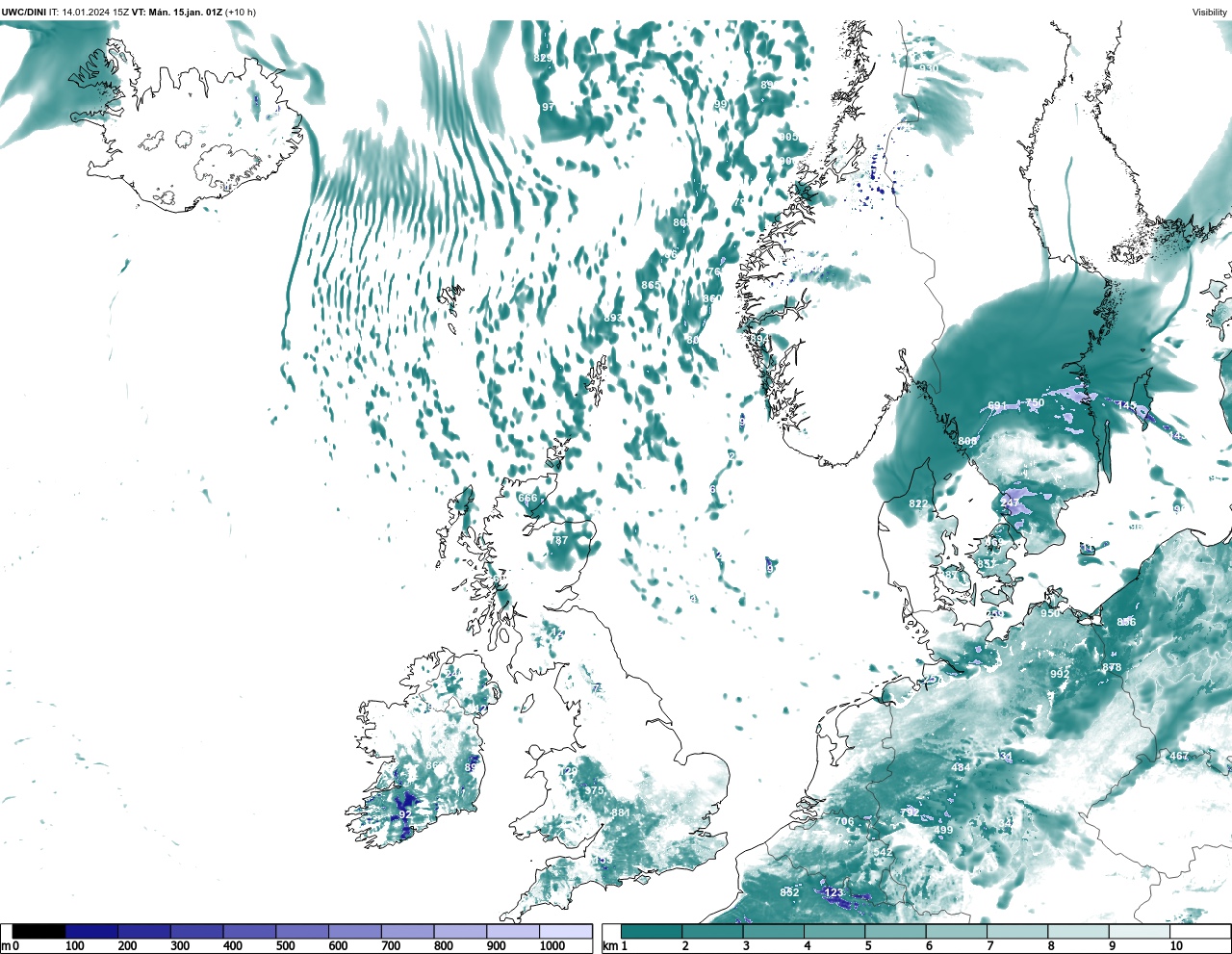Click the 878 value near the Polish border

1112,667
